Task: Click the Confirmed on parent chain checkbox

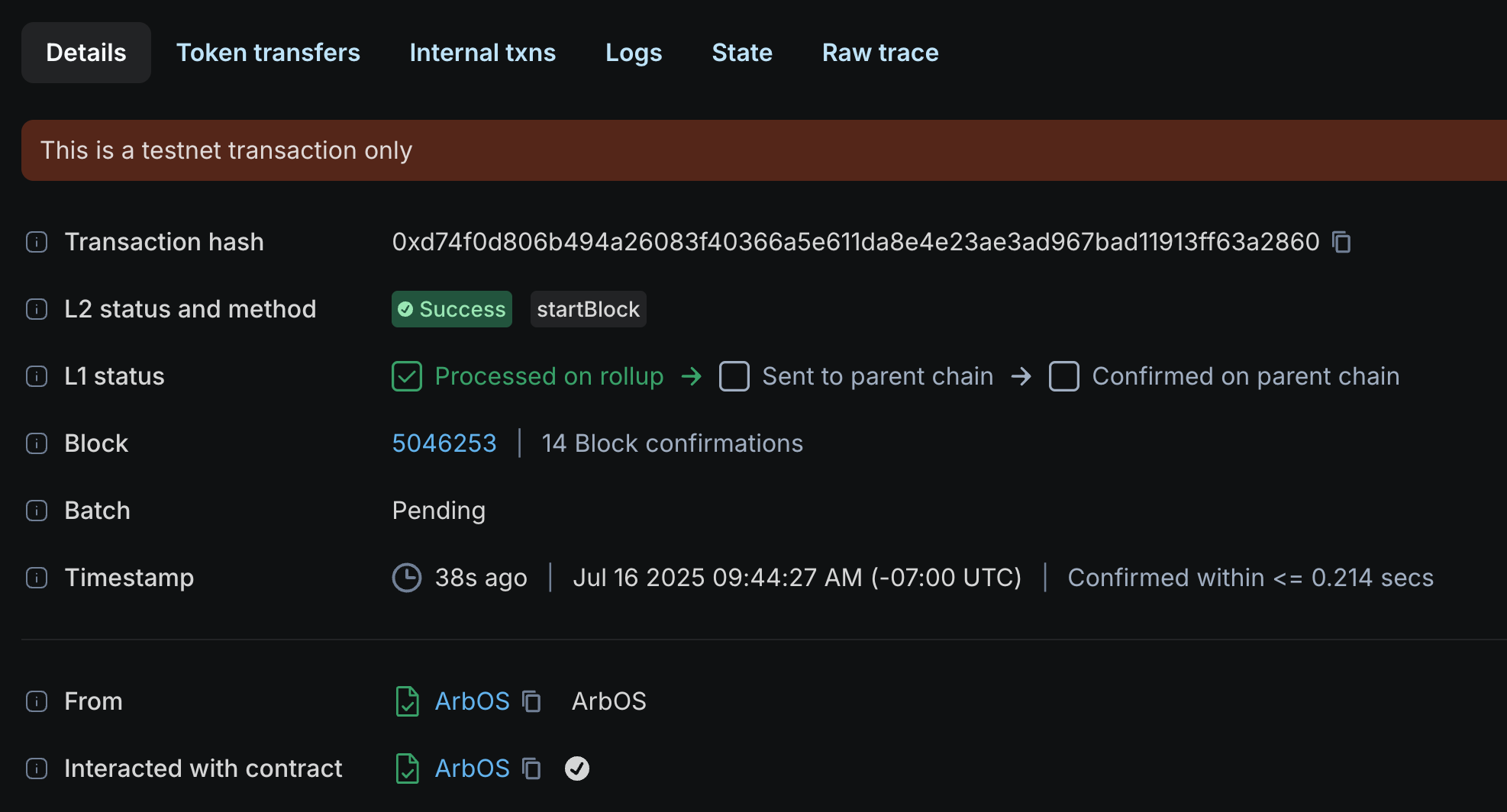Action: [1064, 376]
